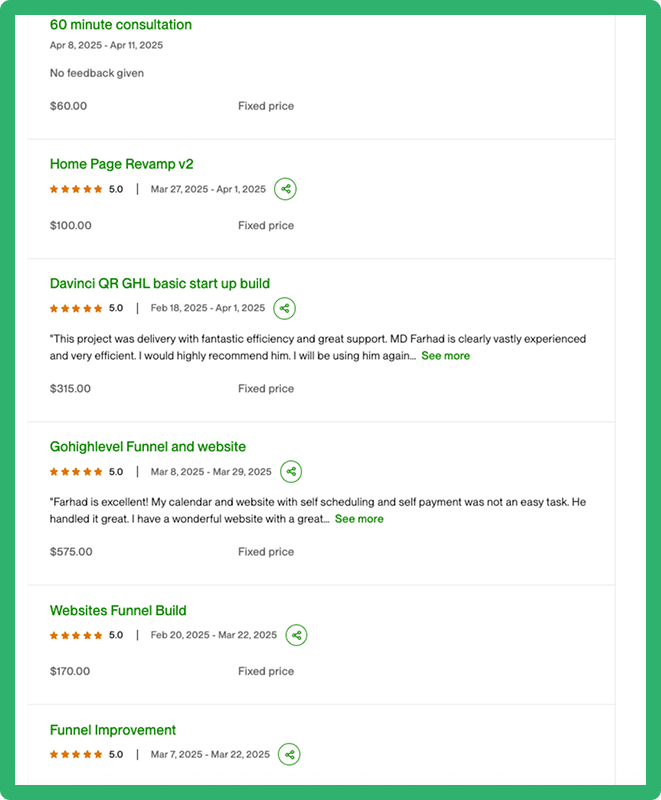Screen dimensions: 661x800
Task: Click the Apr 8, 2025 - Apr 11, 2025 date range
Action: tap(106, 45)
